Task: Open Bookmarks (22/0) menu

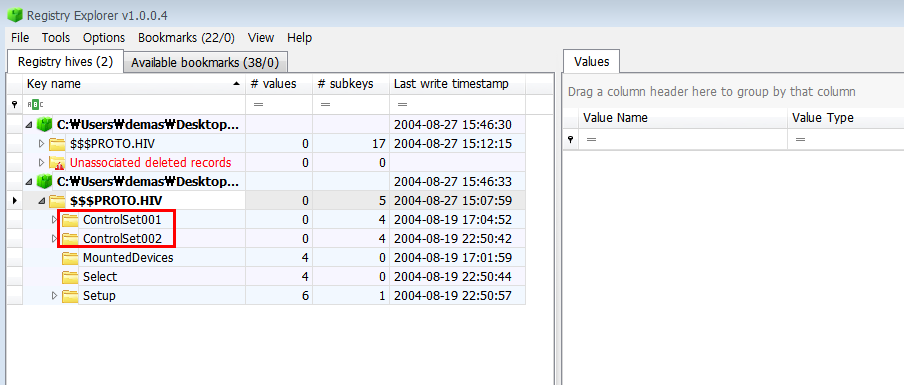Action: 186,38
